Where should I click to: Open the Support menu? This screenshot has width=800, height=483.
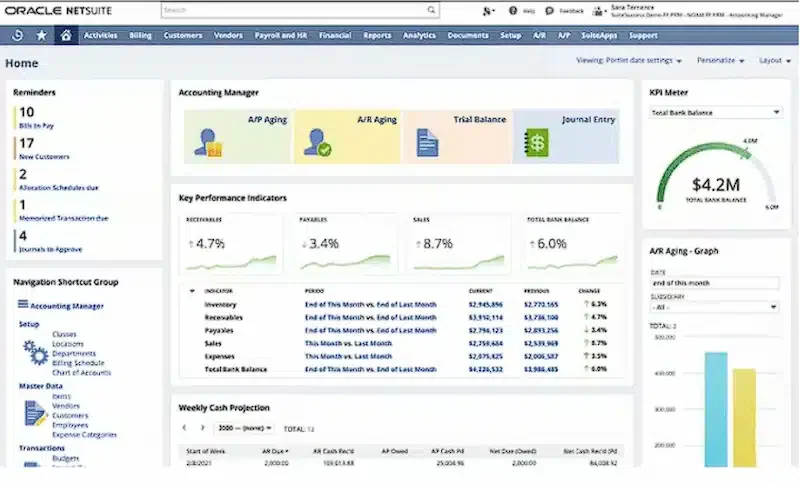(x=643, y=35)
